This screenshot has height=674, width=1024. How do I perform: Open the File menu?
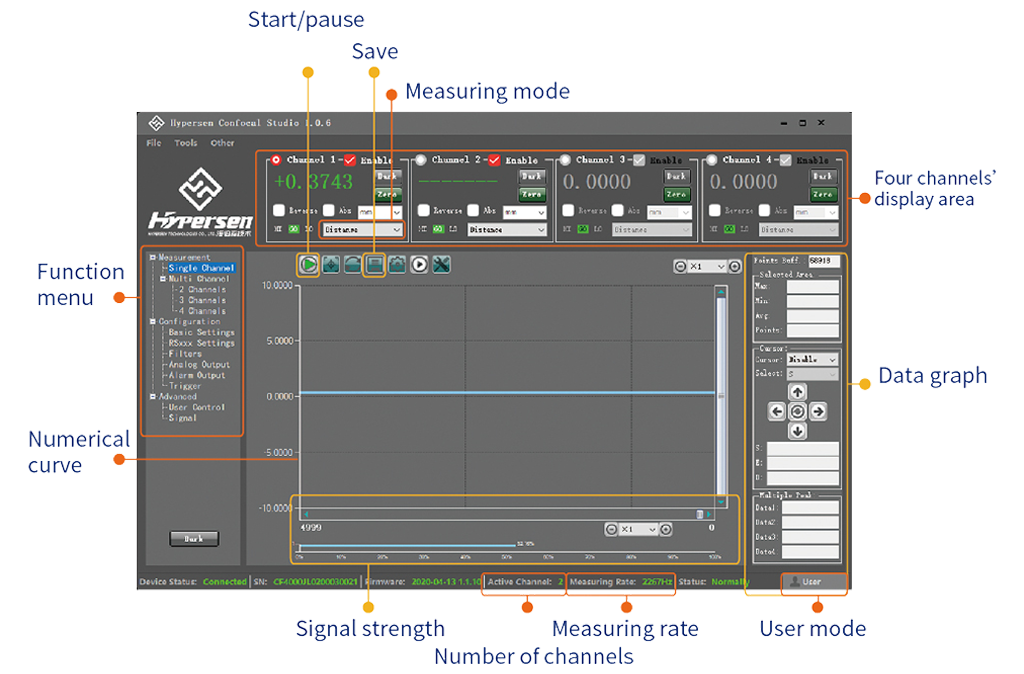click(x=154, y=143)
